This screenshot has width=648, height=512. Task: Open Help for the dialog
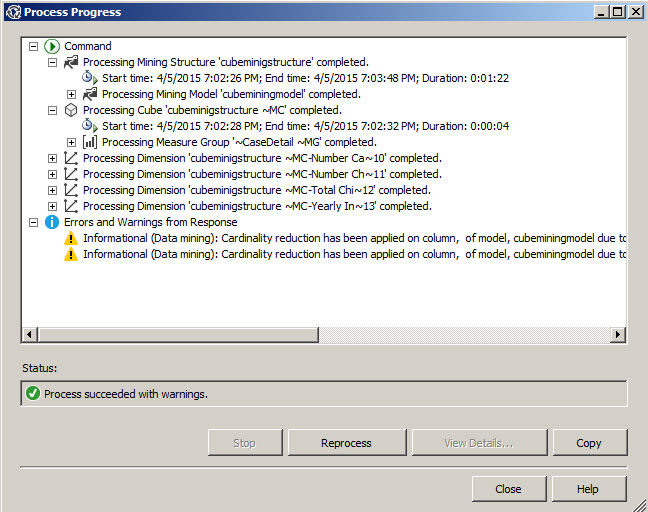(589, 489)
